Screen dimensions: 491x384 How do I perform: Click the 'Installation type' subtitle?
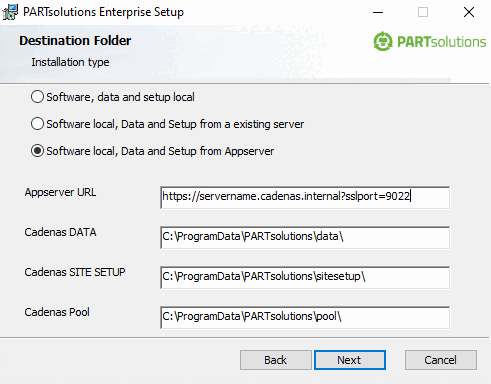coord(70,62)
